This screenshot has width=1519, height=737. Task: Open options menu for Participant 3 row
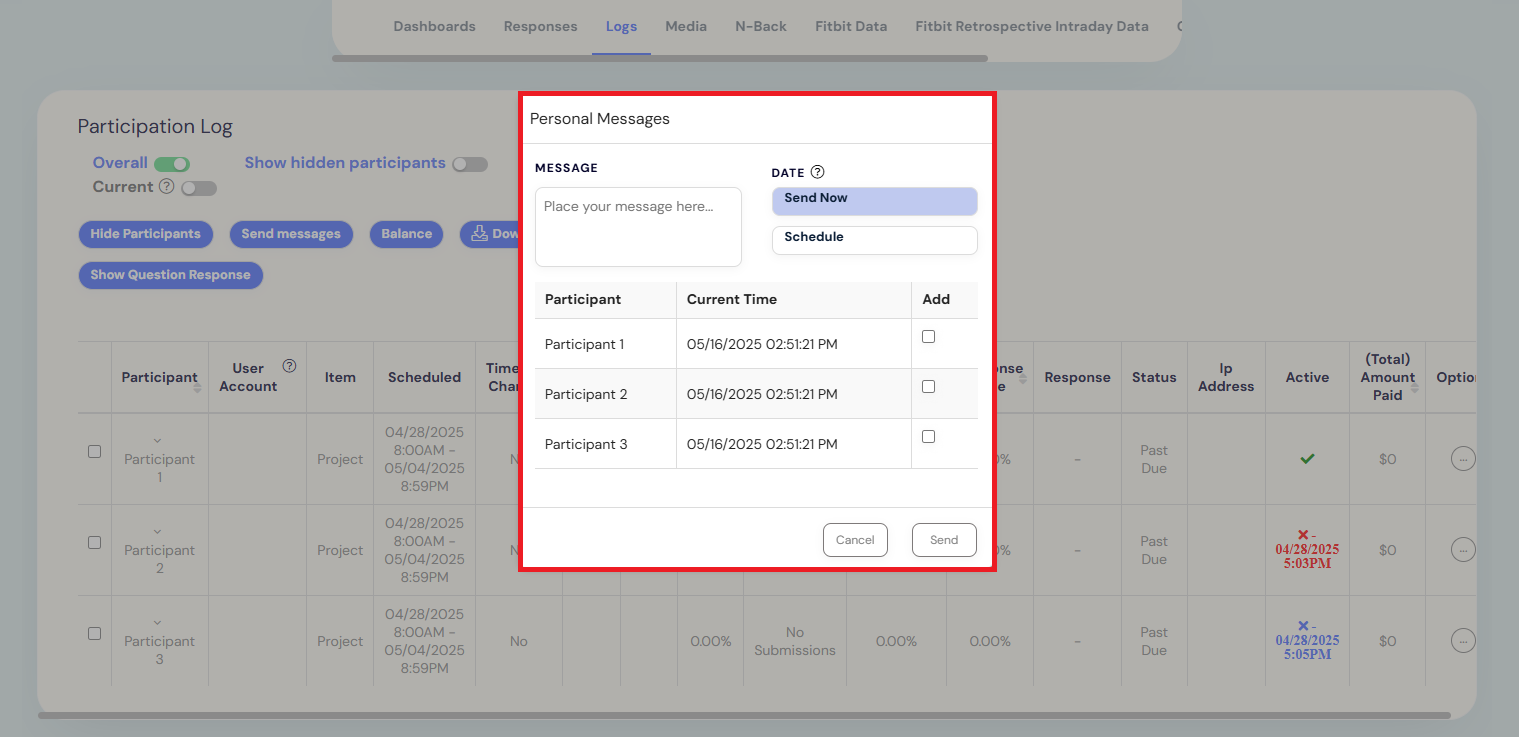1463,641
